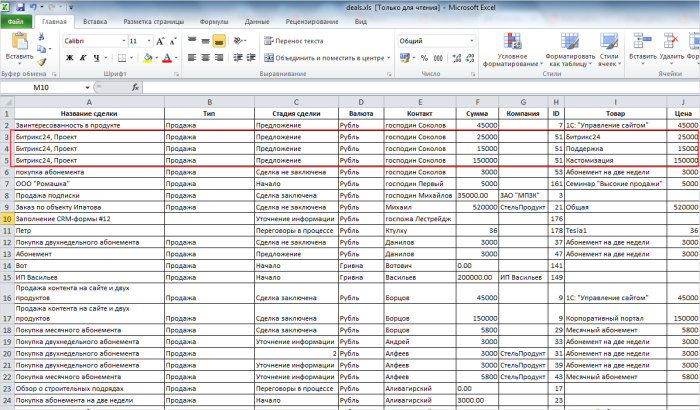Align cell text to the top
The width and height of the screenshot is (700, 410).
coord(192,41)
